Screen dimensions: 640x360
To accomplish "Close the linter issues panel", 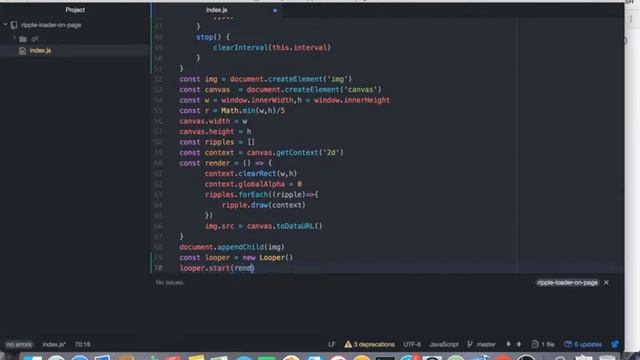I will (x=606, y=282).
